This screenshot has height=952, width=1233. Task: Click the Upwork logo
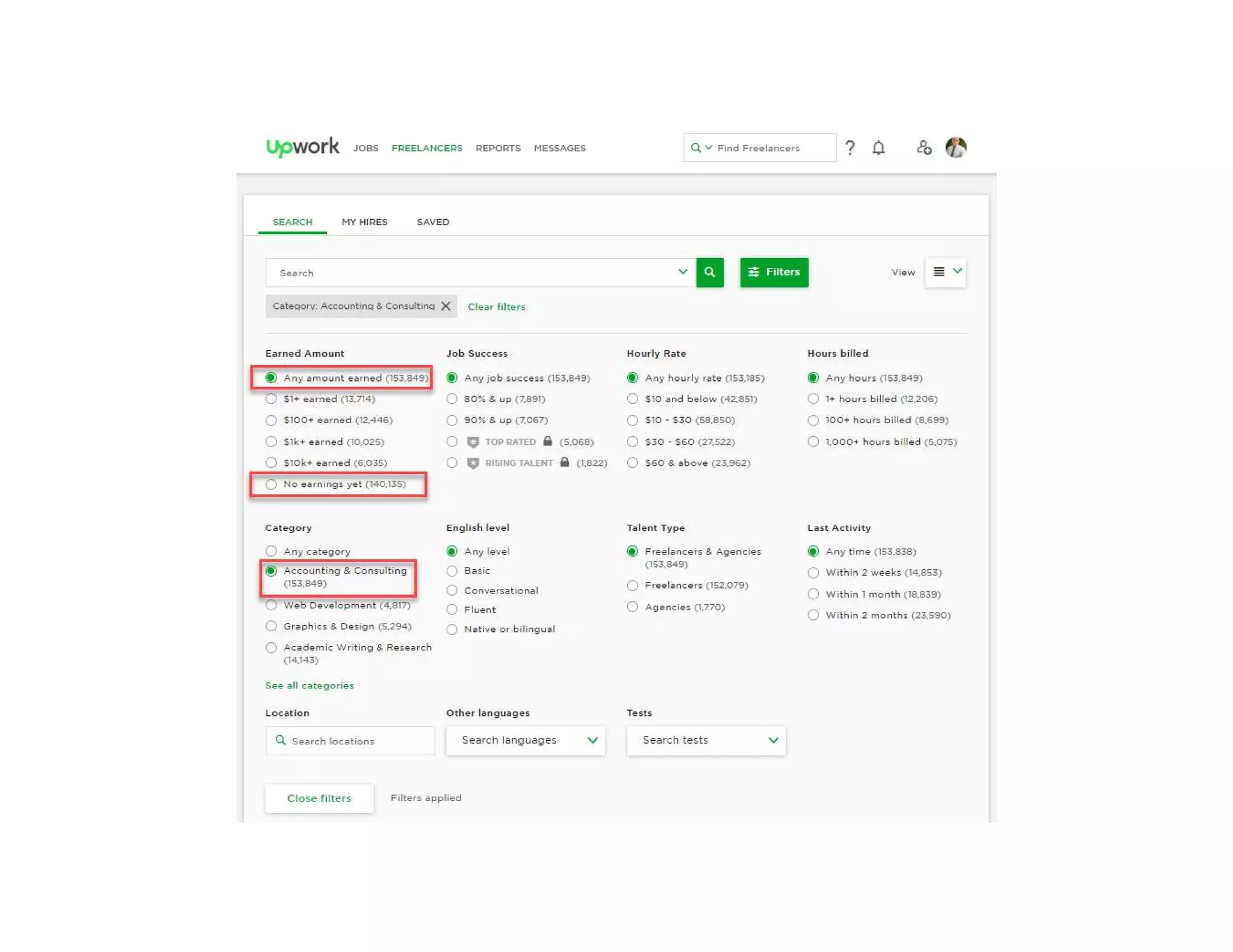coord(302,147)
